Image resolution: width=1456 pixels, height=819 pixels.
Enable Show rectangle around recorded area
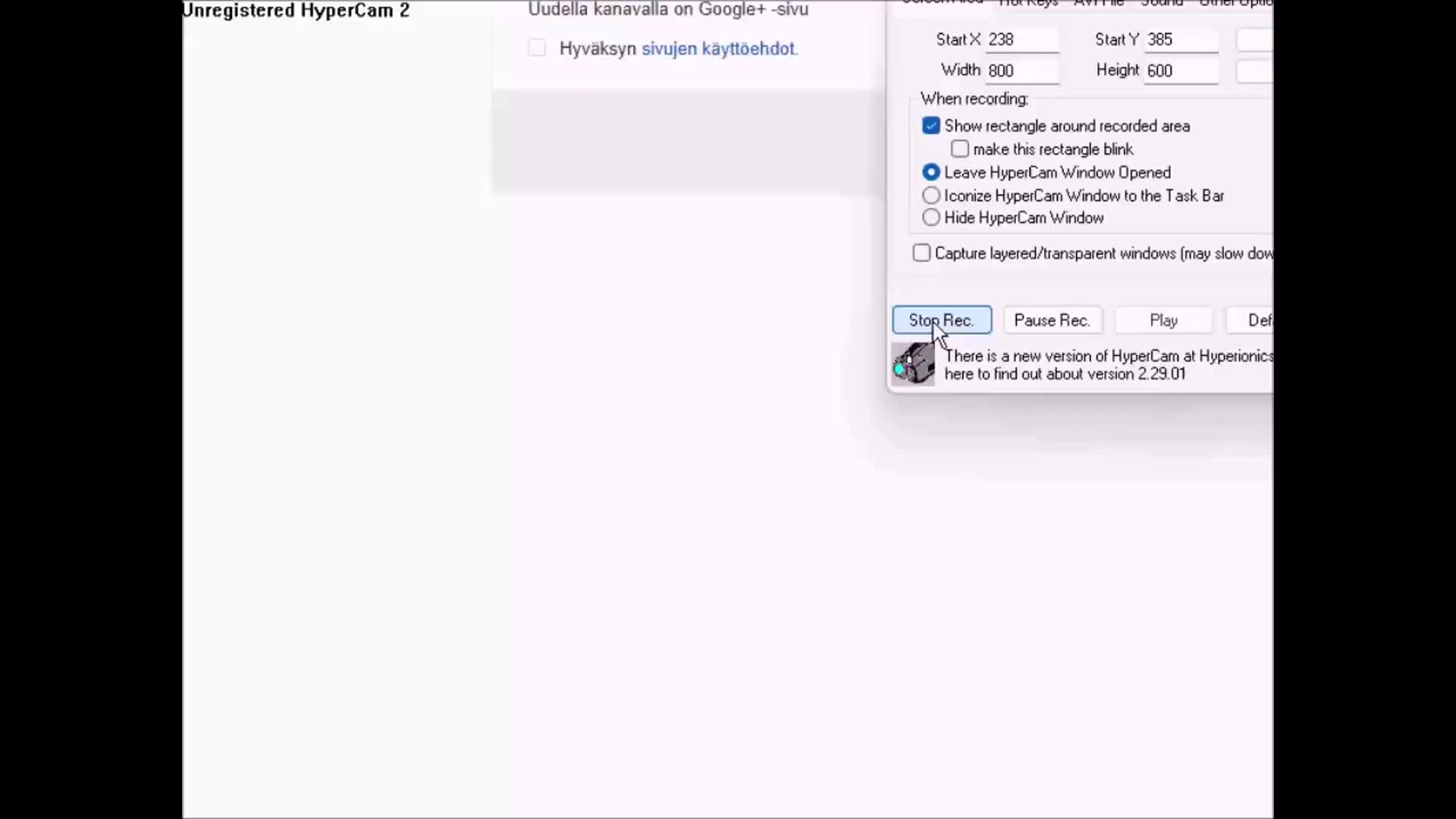coord(931,126)
